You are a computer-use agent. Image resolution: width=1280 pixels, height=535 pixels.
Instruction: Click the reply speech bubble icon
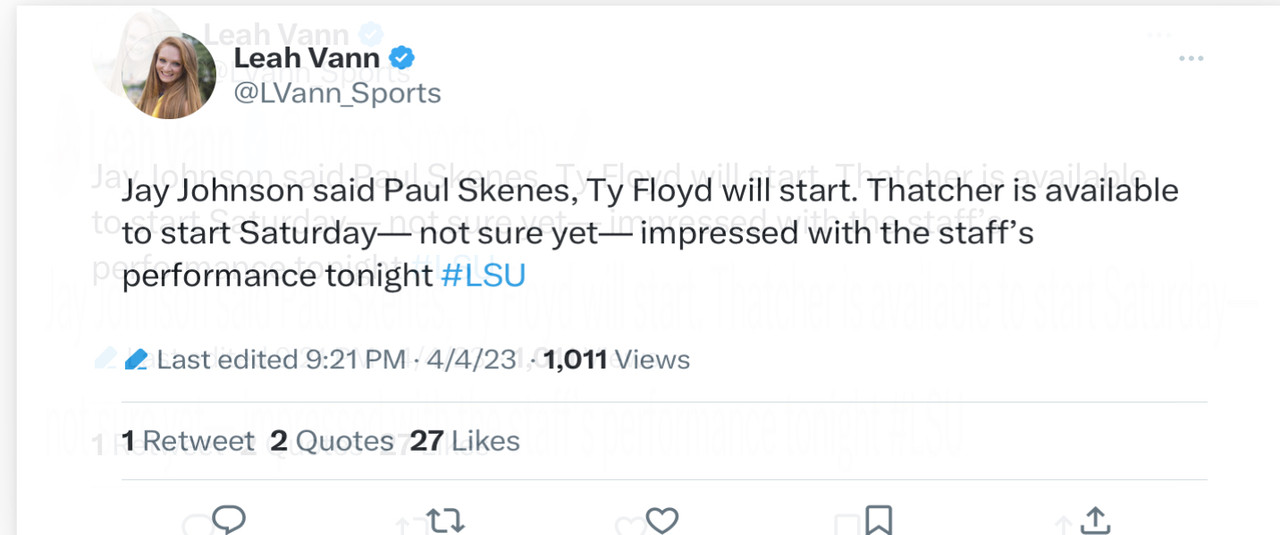[229, 518]
